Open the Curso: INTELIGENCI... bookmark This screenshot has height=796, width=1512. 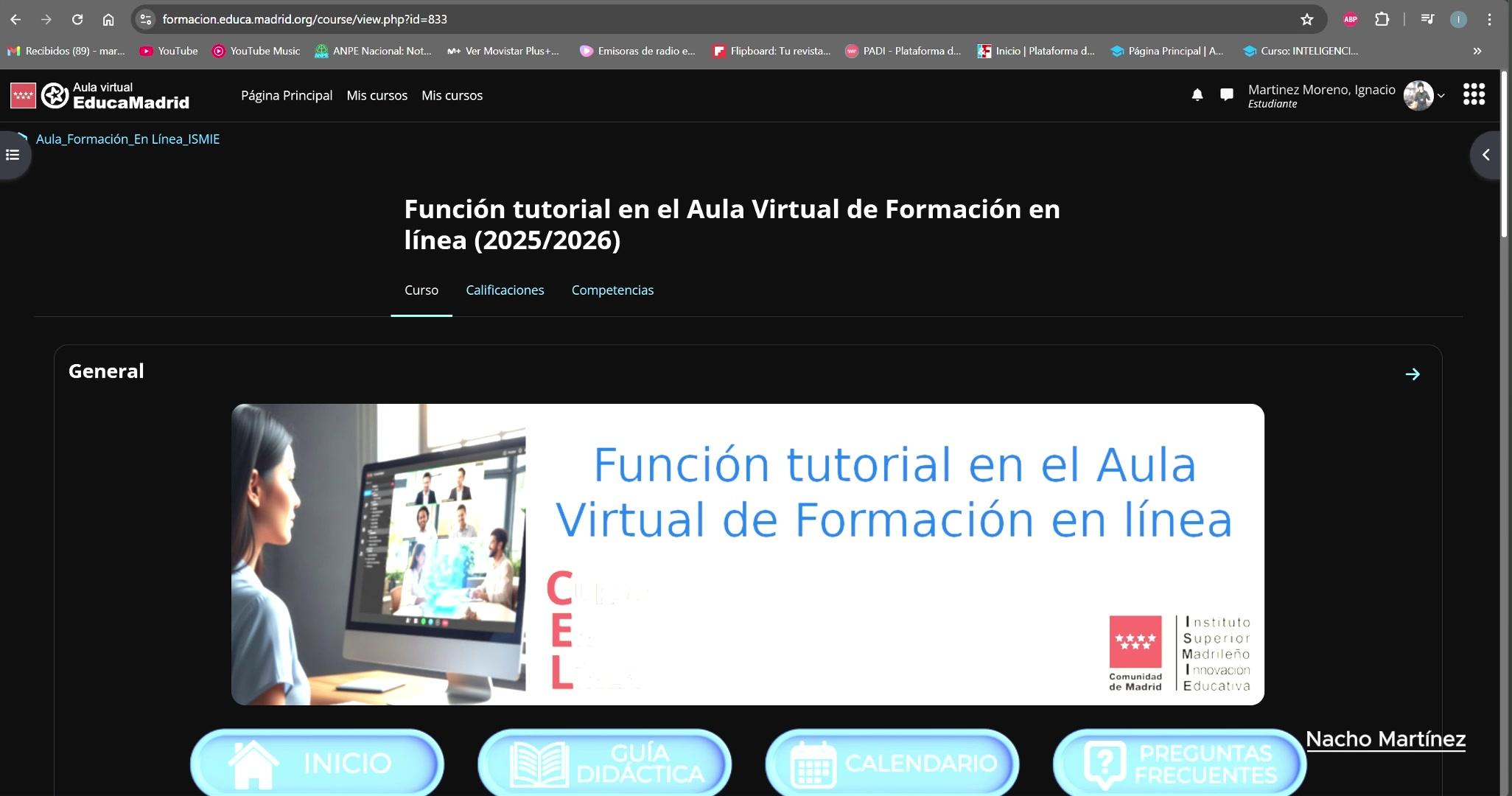point(1301,51)
